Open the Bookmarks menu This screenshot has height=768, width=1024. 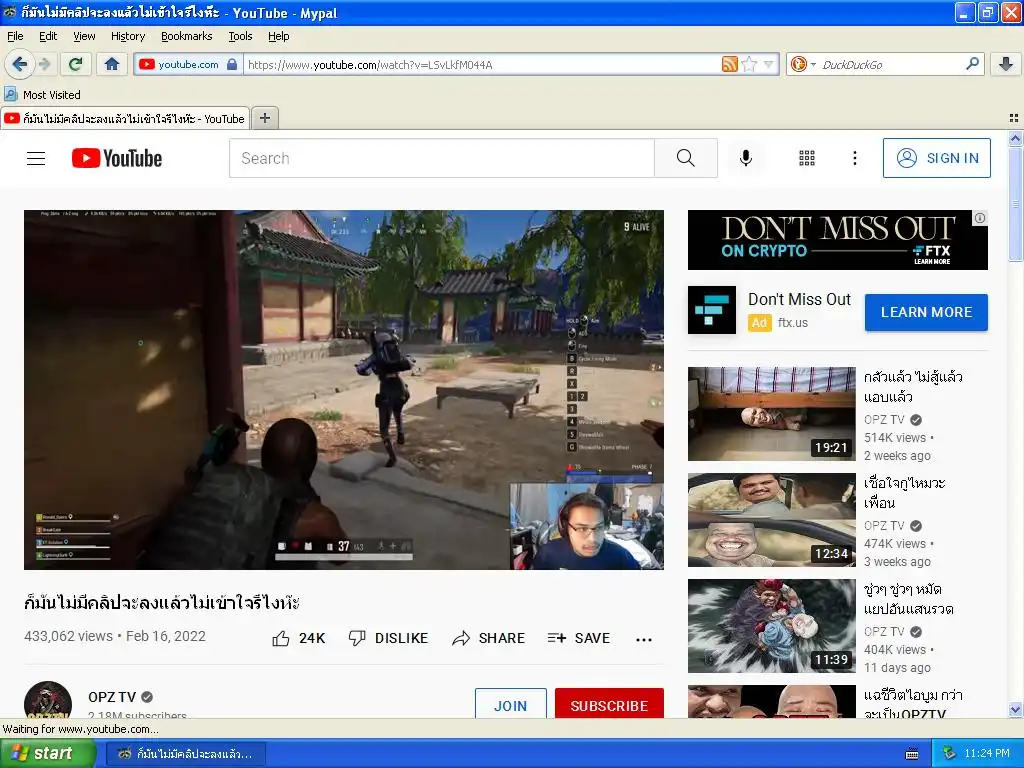point(187,36)
